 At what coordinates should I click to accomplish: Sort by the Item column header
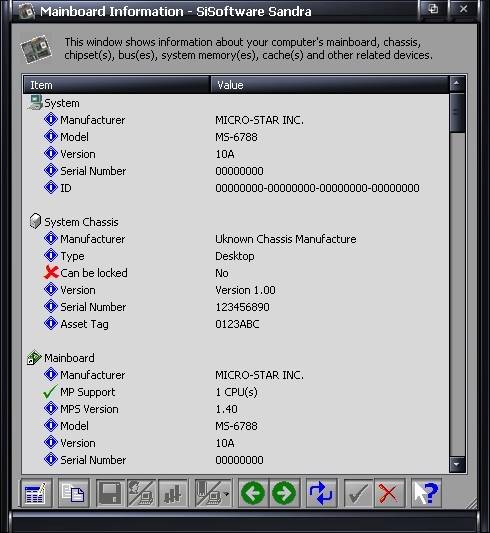click(117, 85)
